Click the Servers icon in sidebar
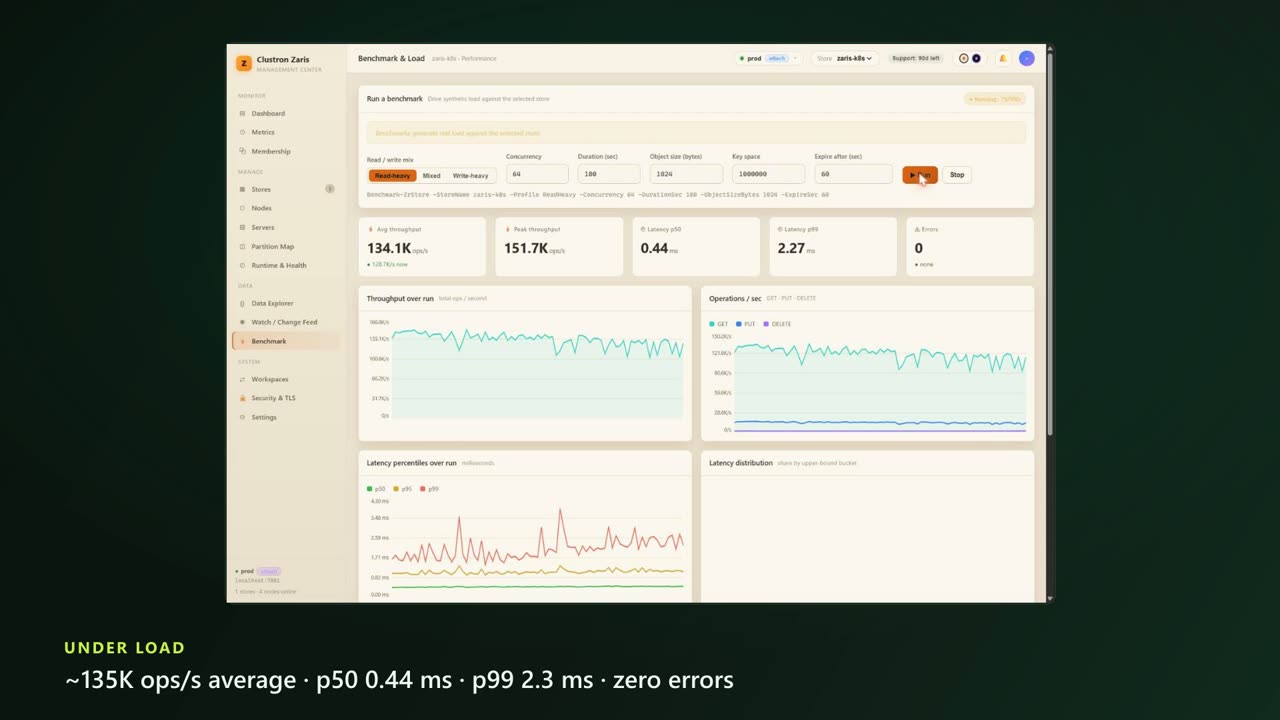Image resolution: width=1280 pixels, height=720 pixels. 242,227
